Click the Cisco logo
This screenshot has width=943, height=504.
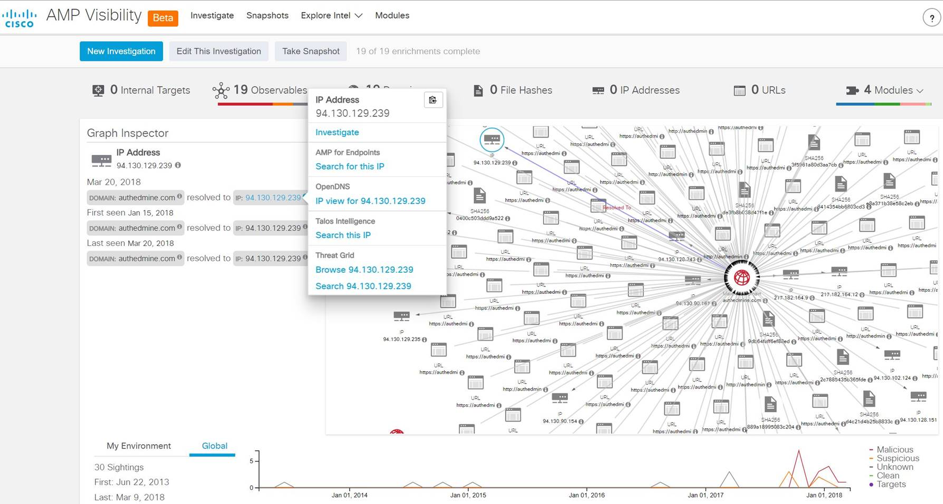pos(19,17)
